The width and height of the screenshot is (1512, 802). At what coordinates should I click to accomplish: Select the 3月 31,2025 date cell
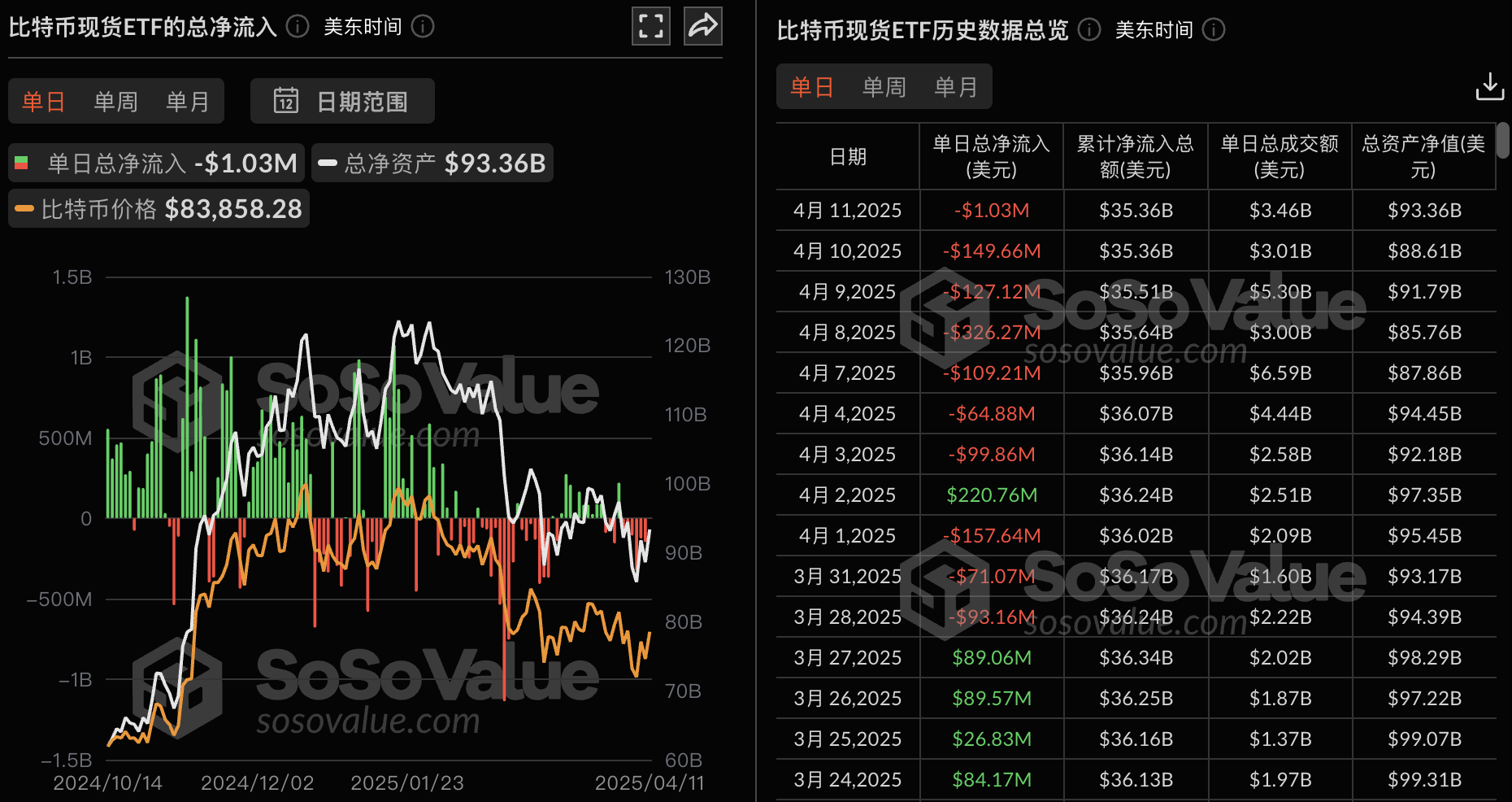click(848, 577)
